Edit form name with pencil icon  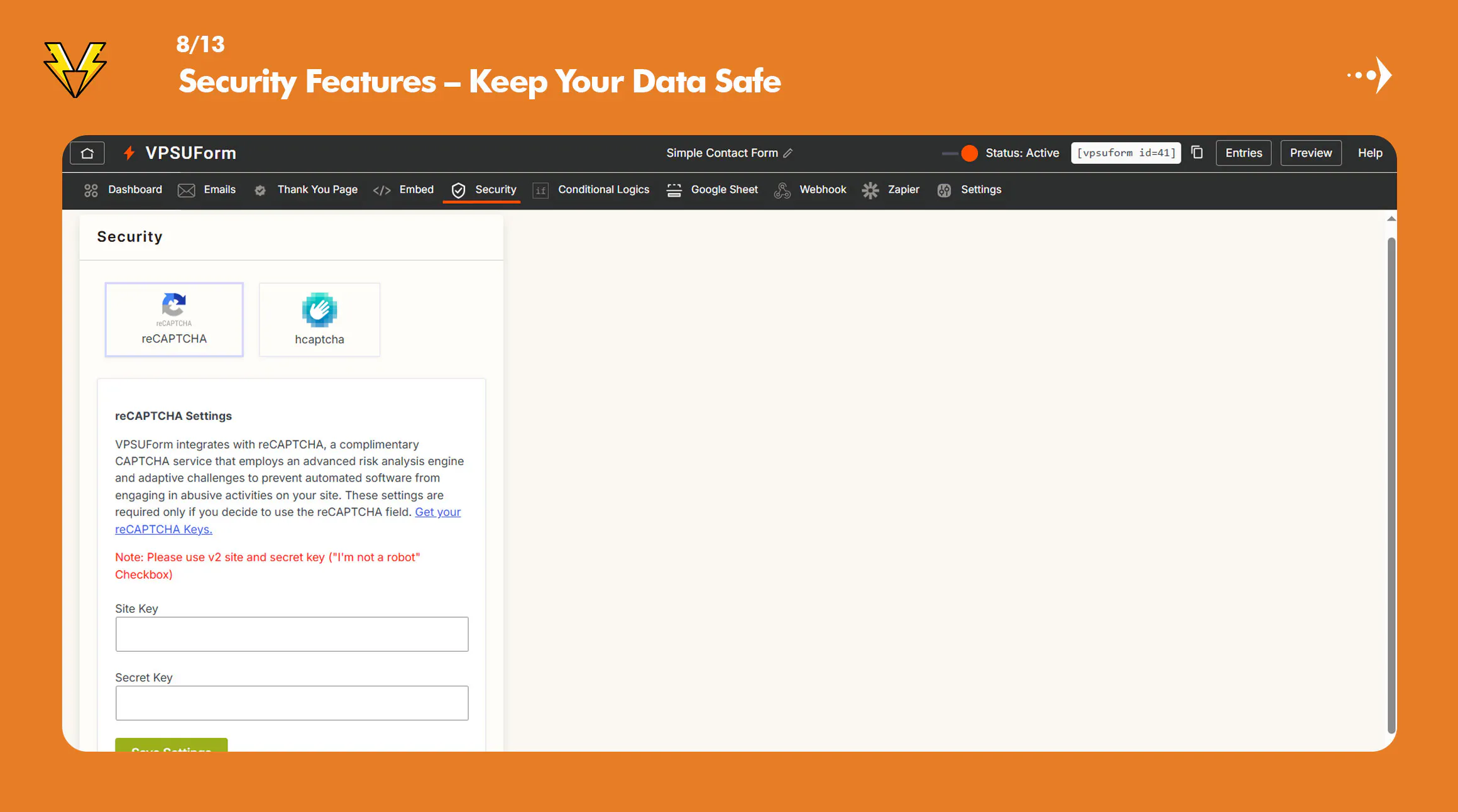[x=788, y=153]
